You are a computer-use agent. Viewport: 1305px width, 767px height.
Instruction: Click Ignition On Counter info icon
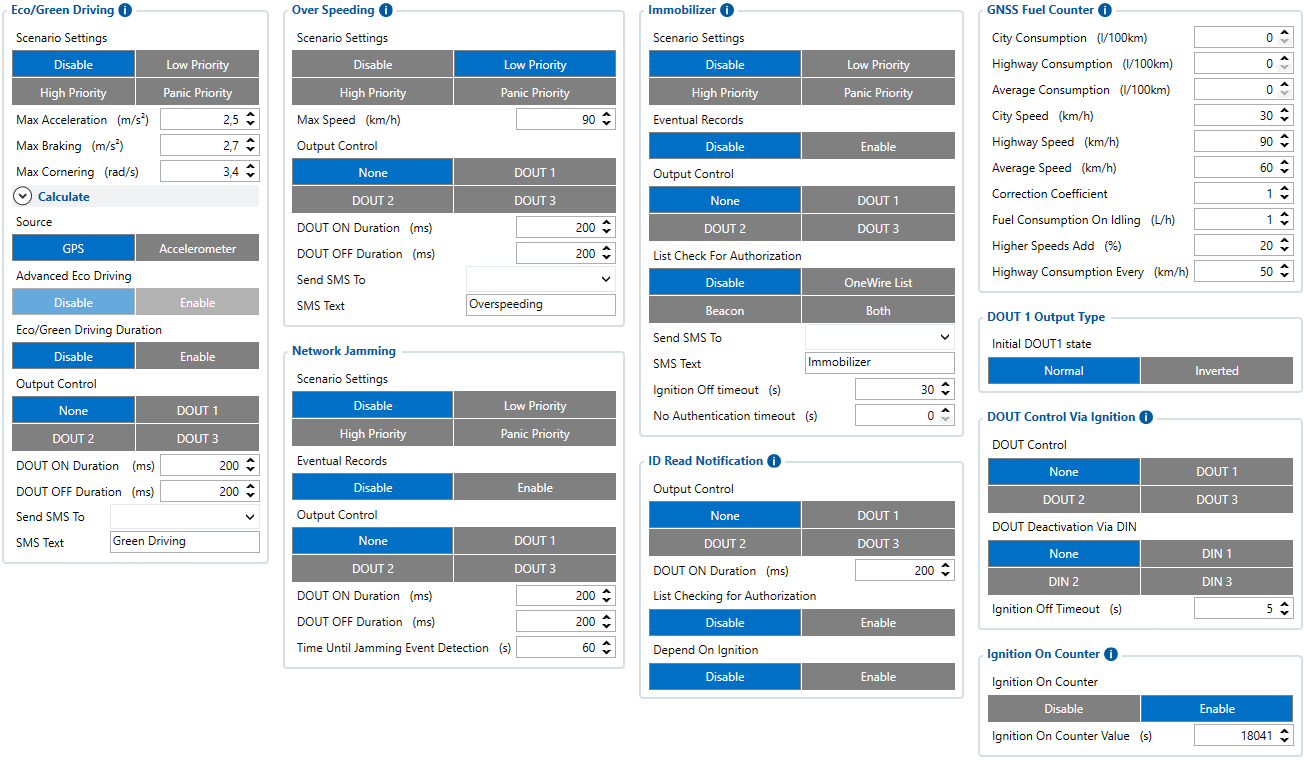(x=1110, y=654)
